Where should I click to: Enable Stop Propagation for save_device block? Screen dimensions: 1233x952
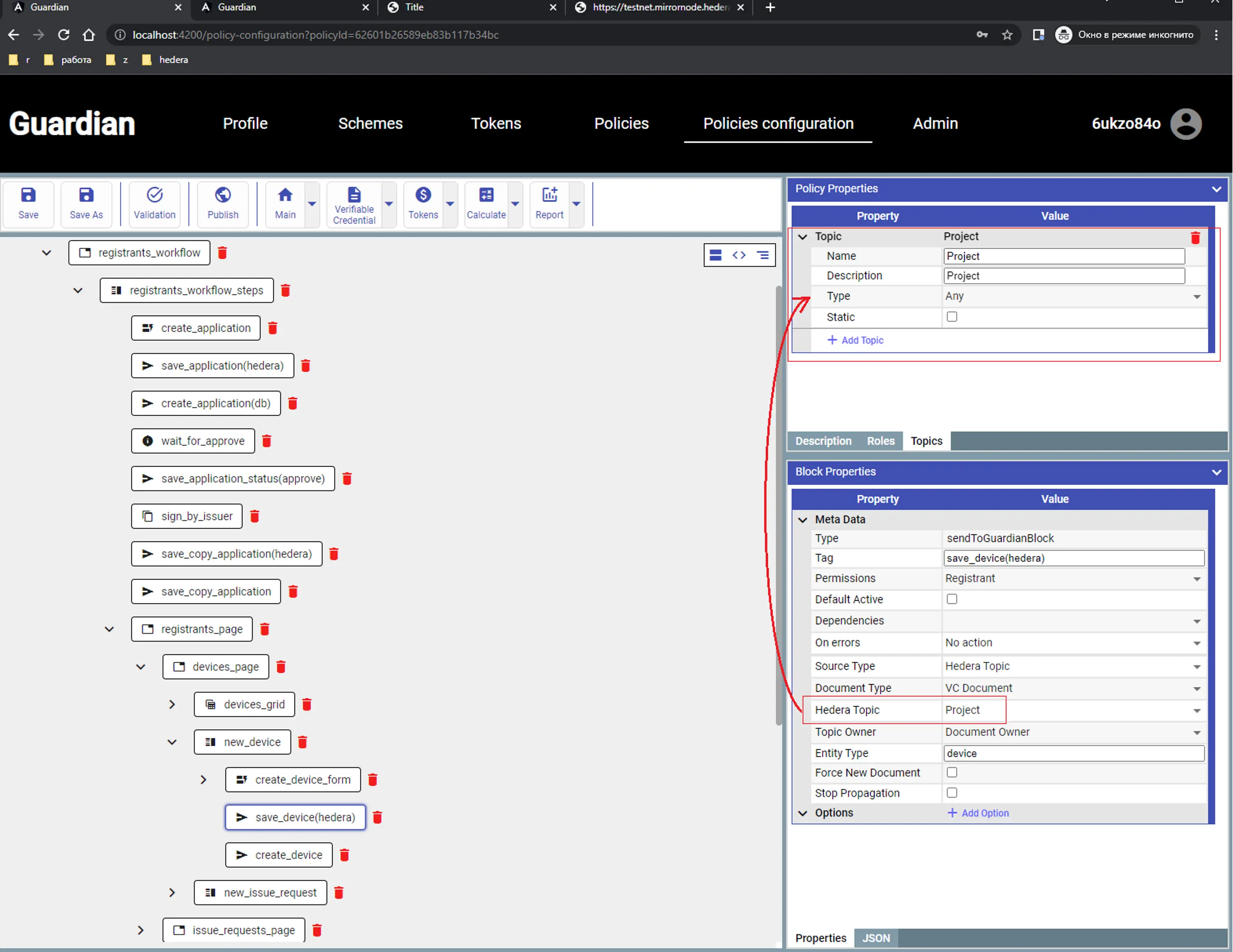point(952,793)
